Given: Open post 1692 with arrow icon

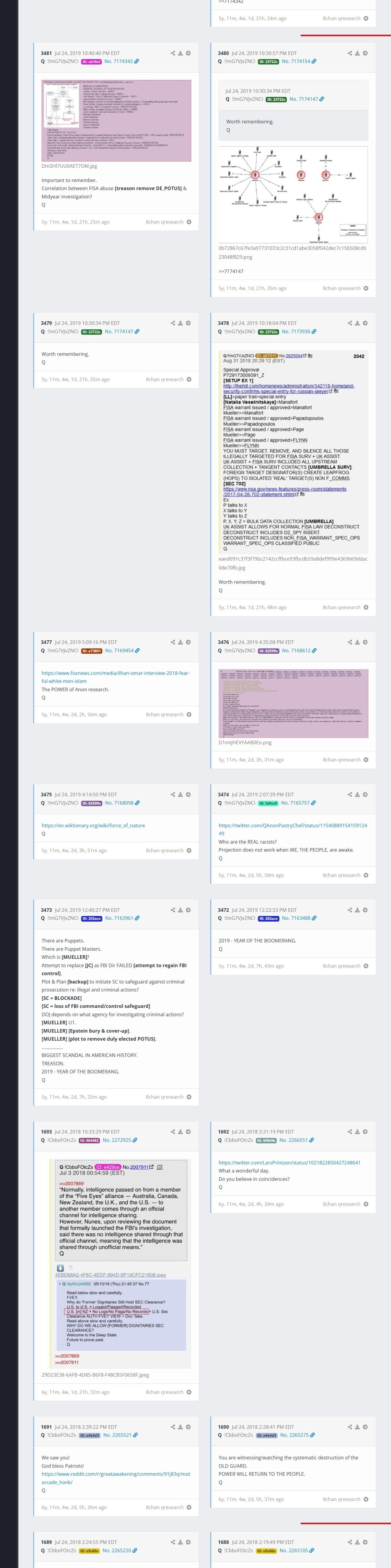Looking at the screenshot, I should (365, 1132).
